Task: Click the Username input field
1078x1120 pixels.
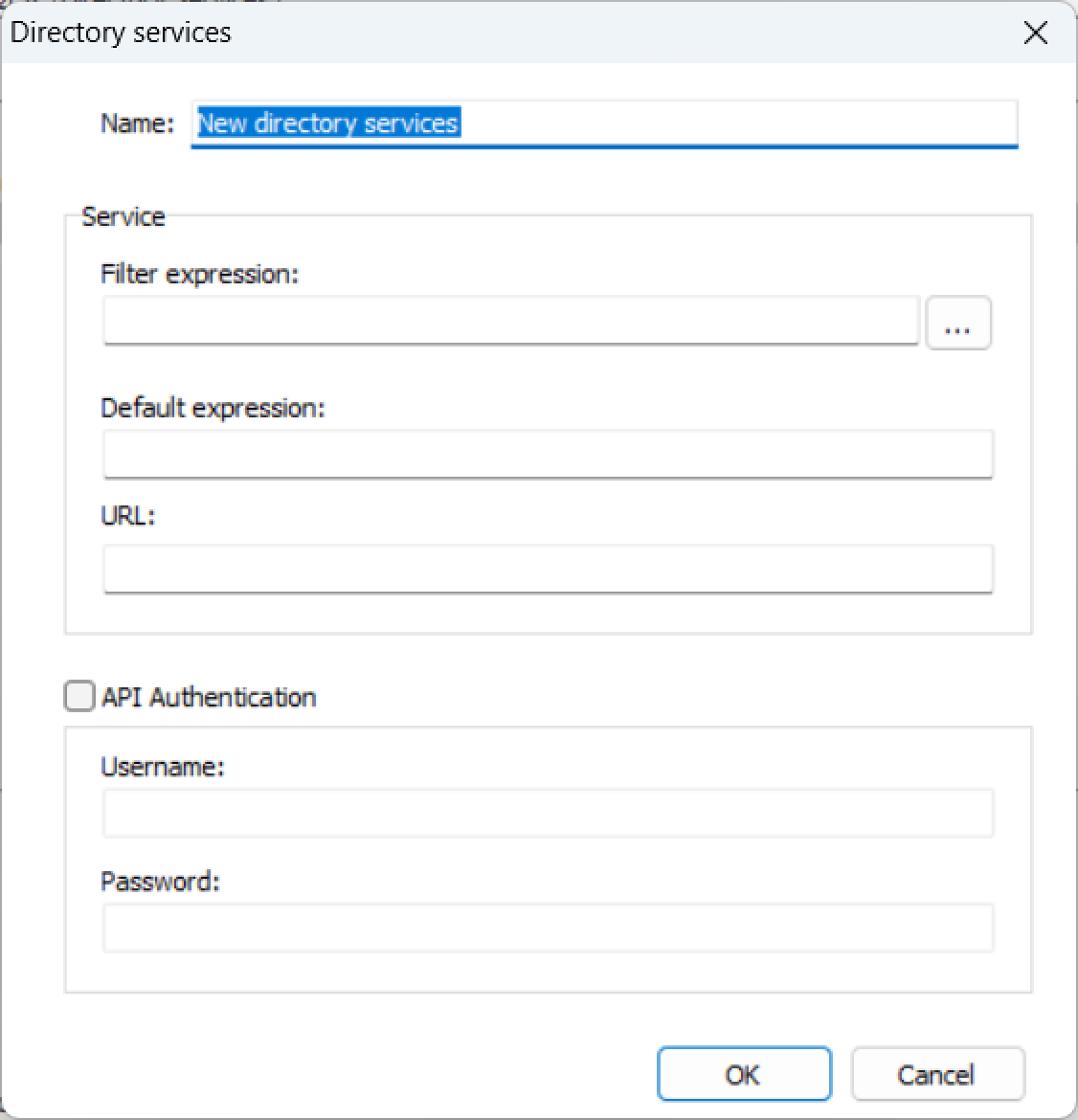Action: (x=548, y=813)
